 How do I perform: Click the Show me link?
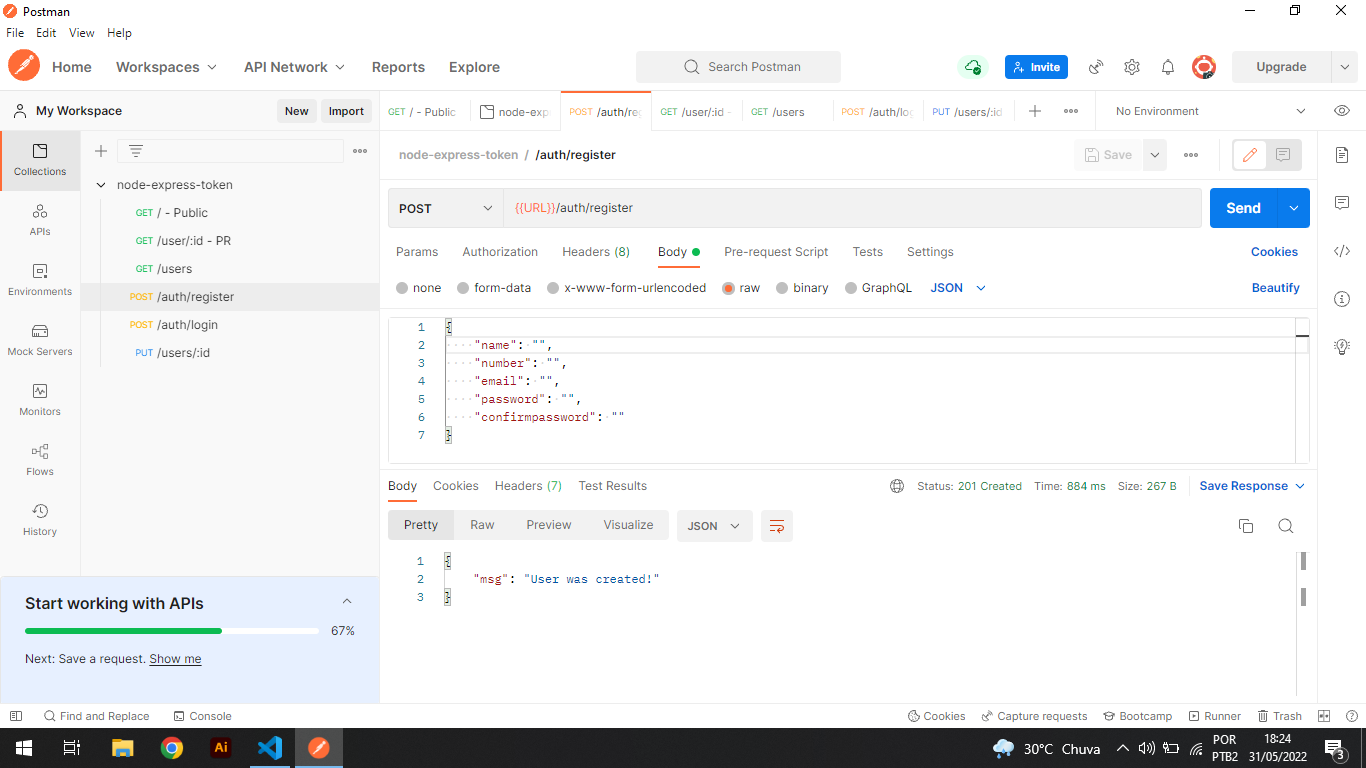pos(175,659)
